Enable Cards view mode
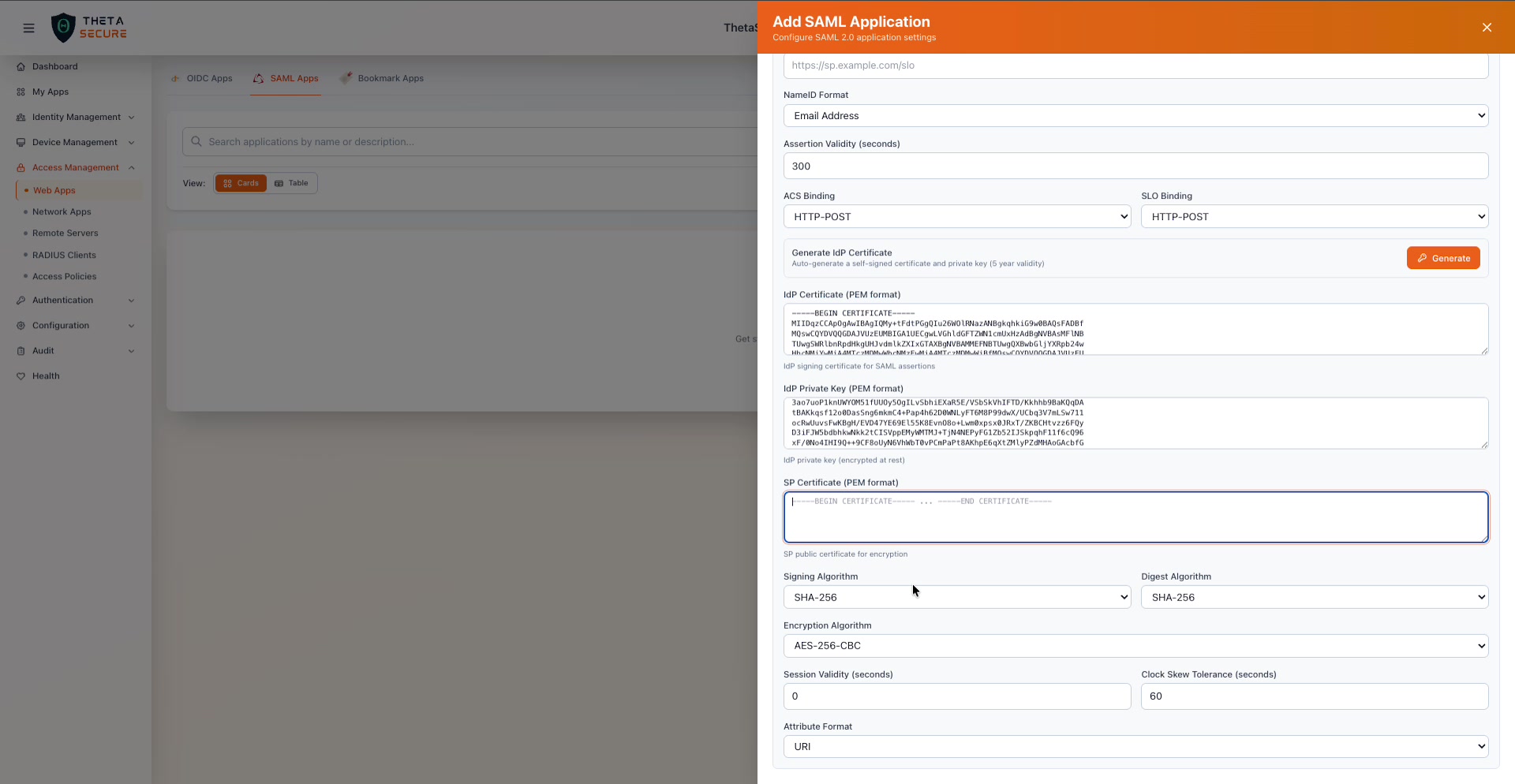1515x784 pixels. [x=241, y=183]
